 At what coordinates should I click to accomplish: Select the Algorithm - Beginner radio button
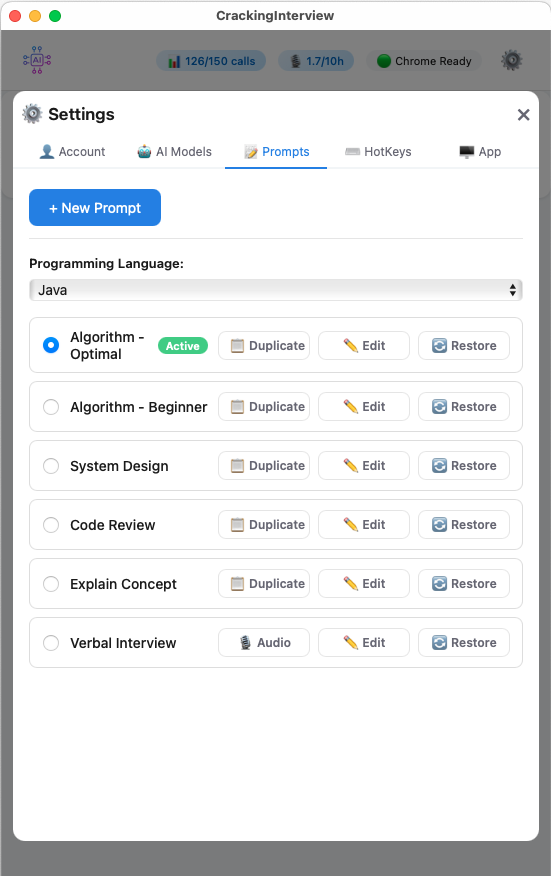(x=51, y=407)
